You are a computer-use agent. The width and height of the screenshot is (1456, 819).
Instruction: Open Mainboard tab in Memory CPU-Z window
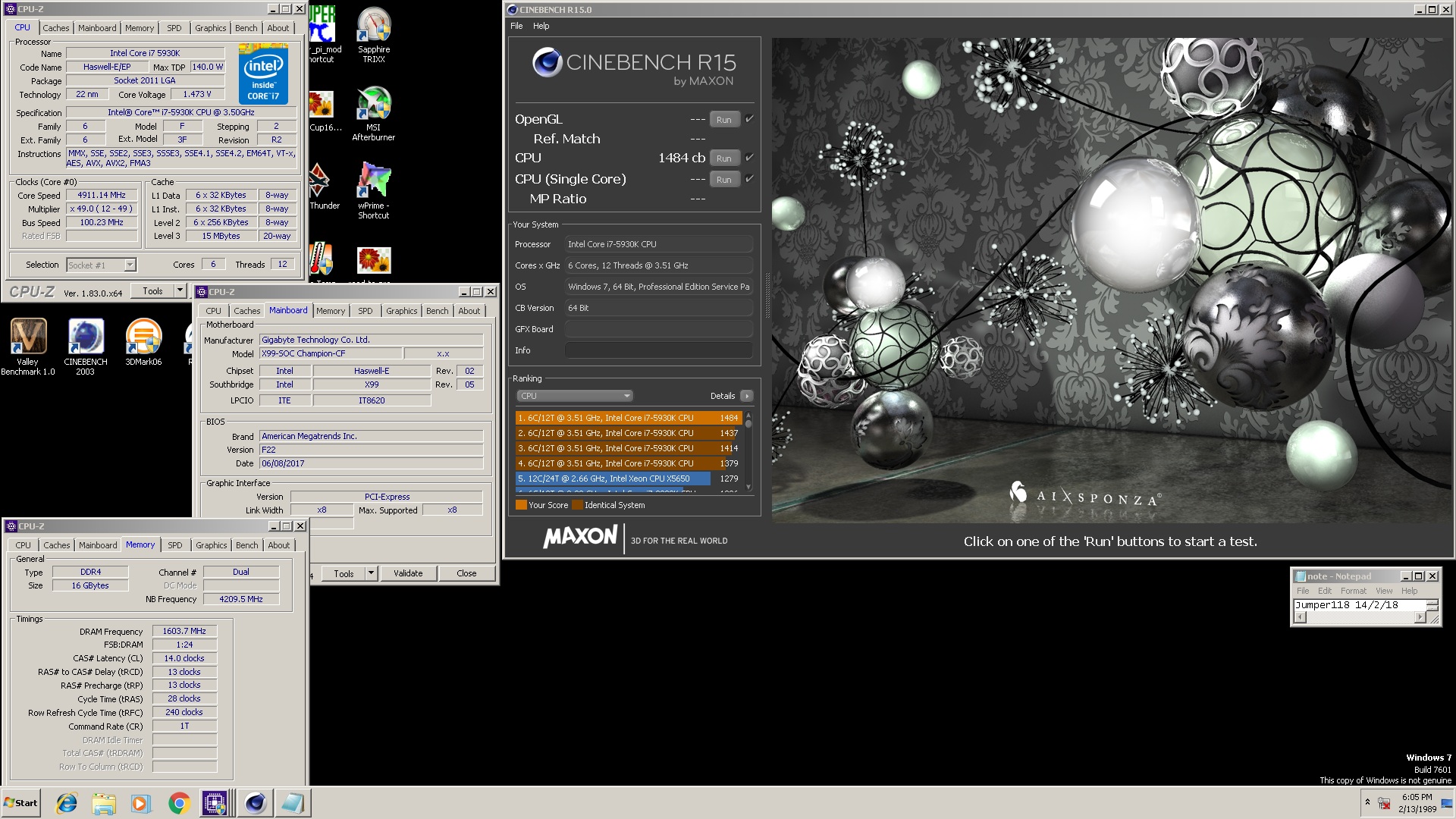(x=98, y=545)
